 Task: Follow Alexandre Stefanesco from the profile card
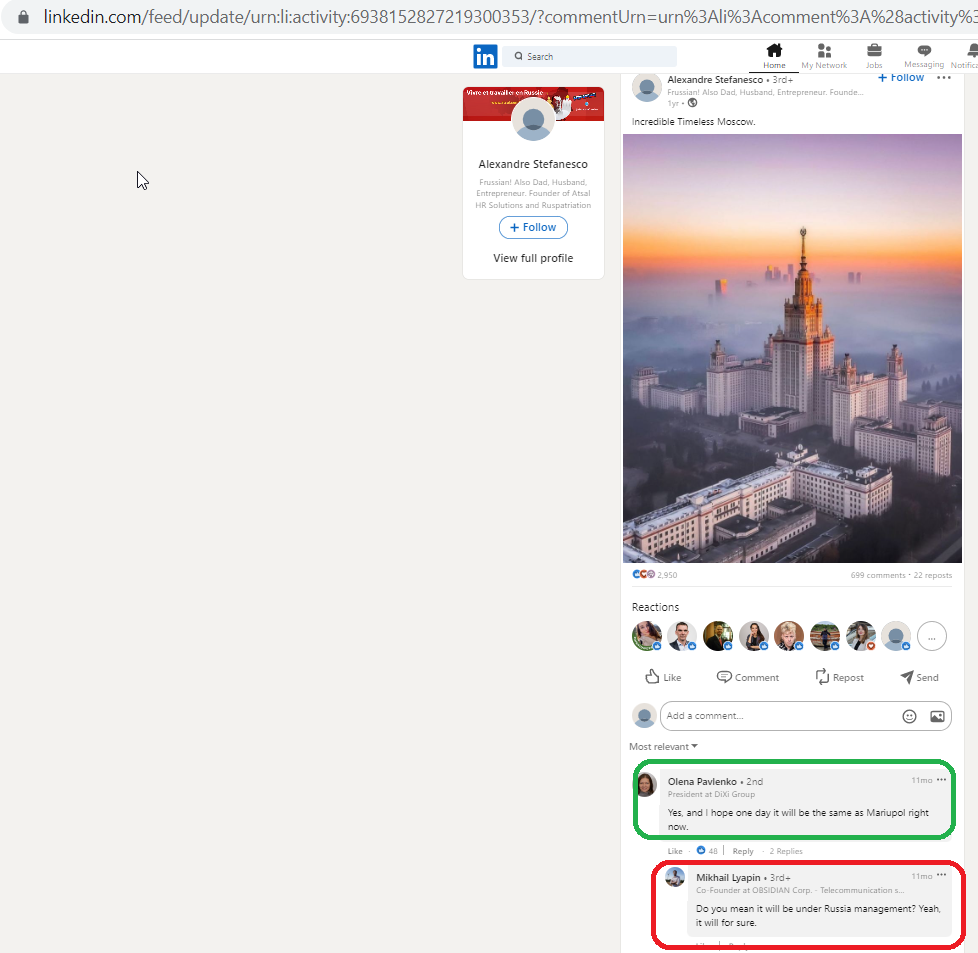coord(533,228)
